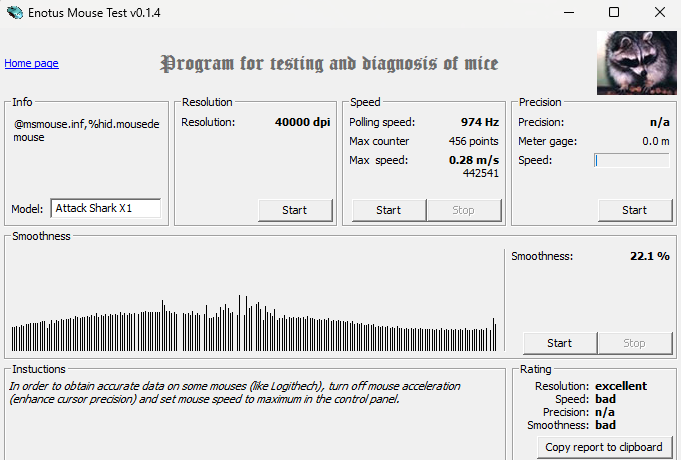Screen dimensions: 681x460
Task: Click the Model field containing Attack Shark X1
Action: (105, 209)
